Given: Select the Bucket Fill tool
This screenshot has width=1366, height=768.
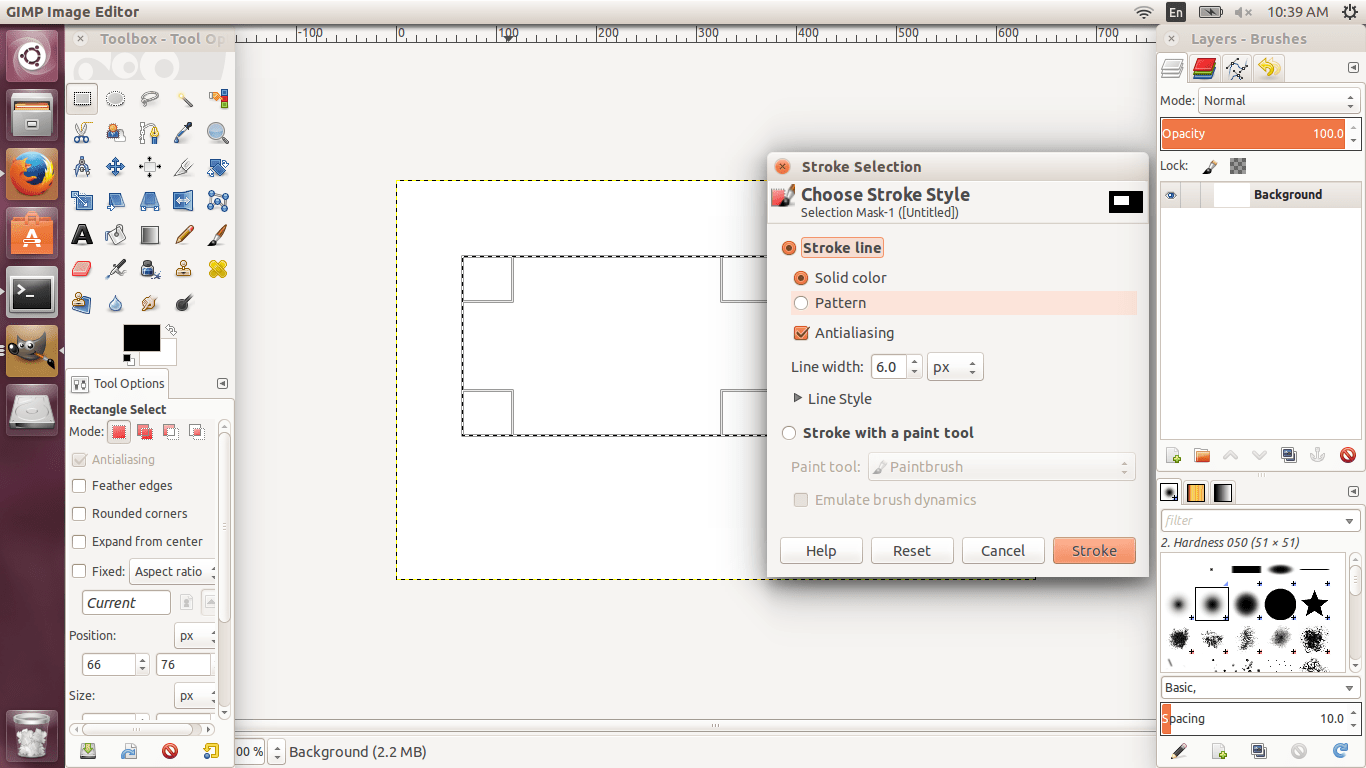Looking at the screenshot, I should click(x=116, y=235).
